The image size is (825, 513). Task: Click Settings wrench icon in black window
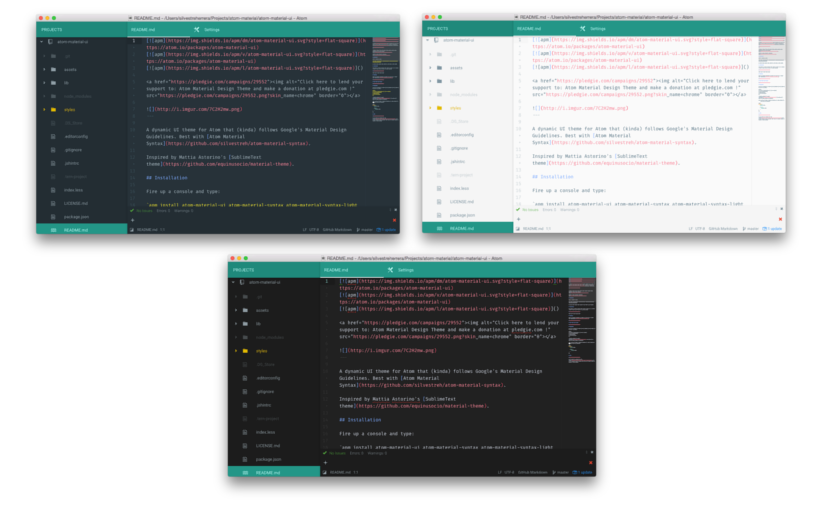390,270
